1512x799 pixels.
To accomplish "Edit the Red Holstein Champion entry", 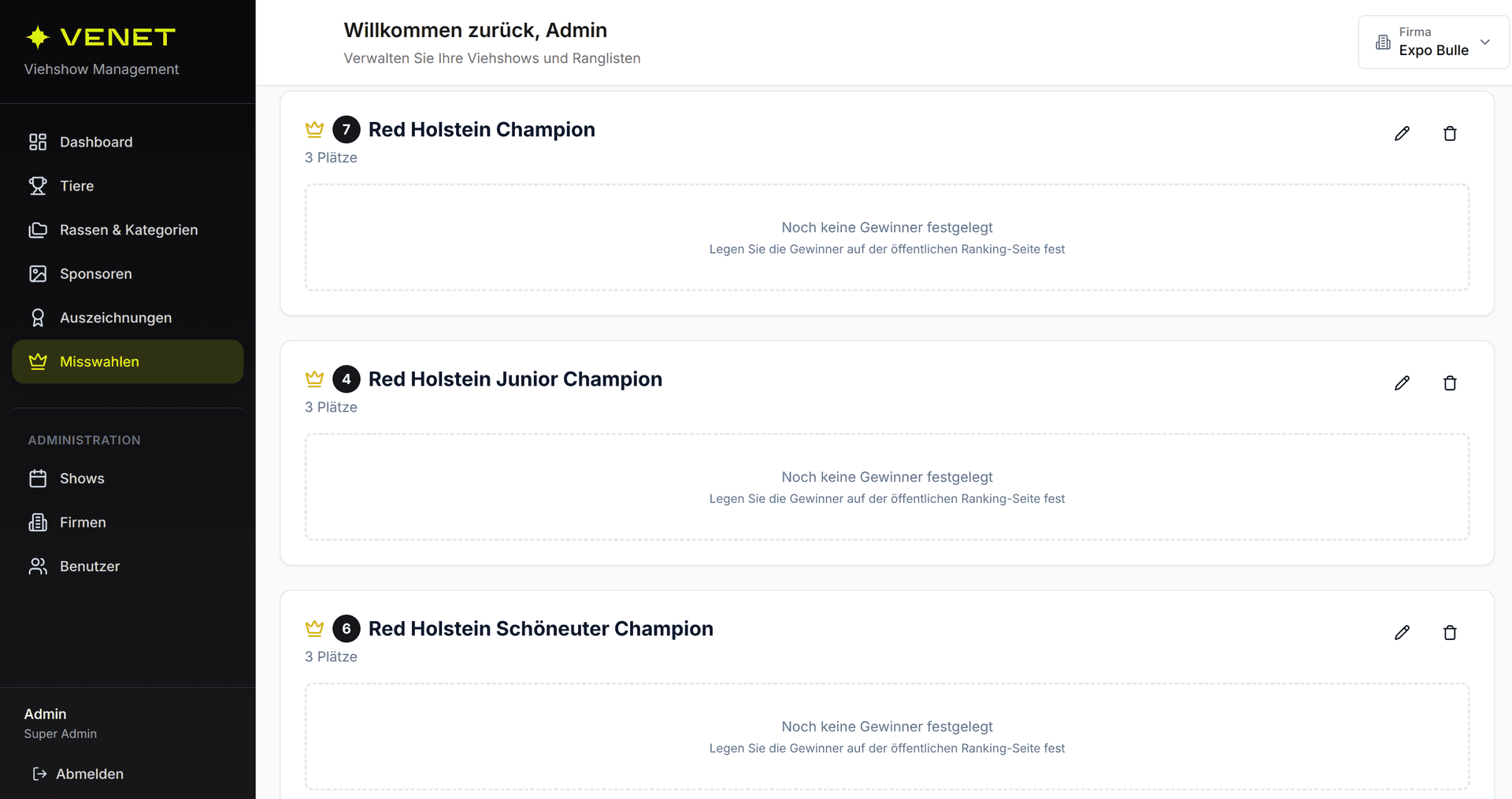I will [1402, 134].
